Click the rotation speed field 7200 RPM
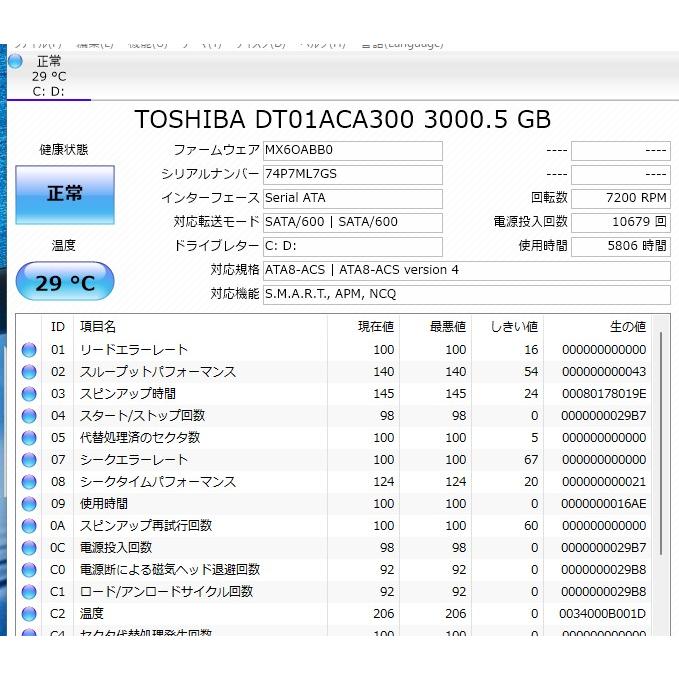 (621, 198)
